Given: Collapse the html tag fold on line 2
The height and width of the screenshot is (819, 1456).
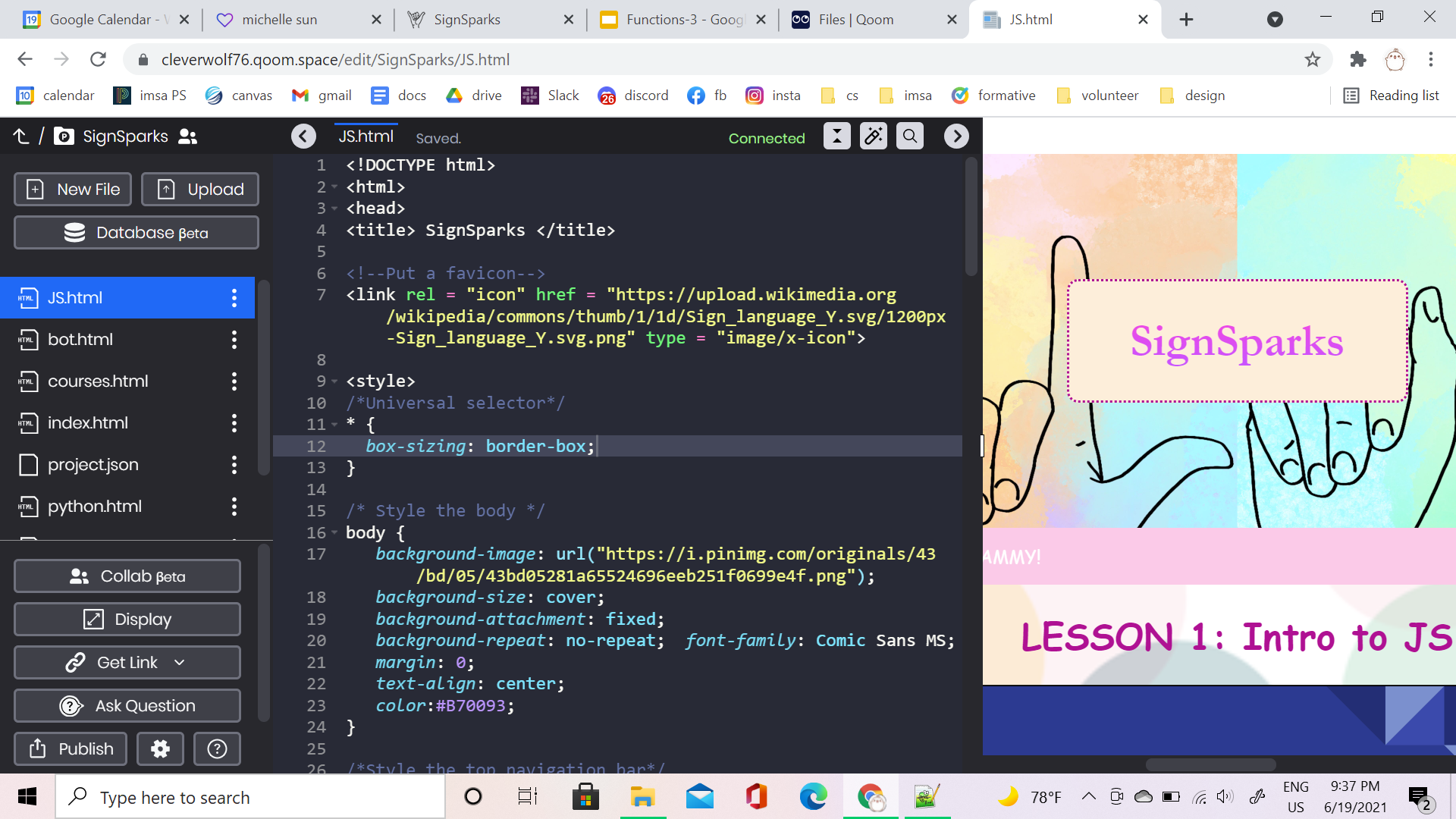Looking at the screenshot, I should coord(334,187).
